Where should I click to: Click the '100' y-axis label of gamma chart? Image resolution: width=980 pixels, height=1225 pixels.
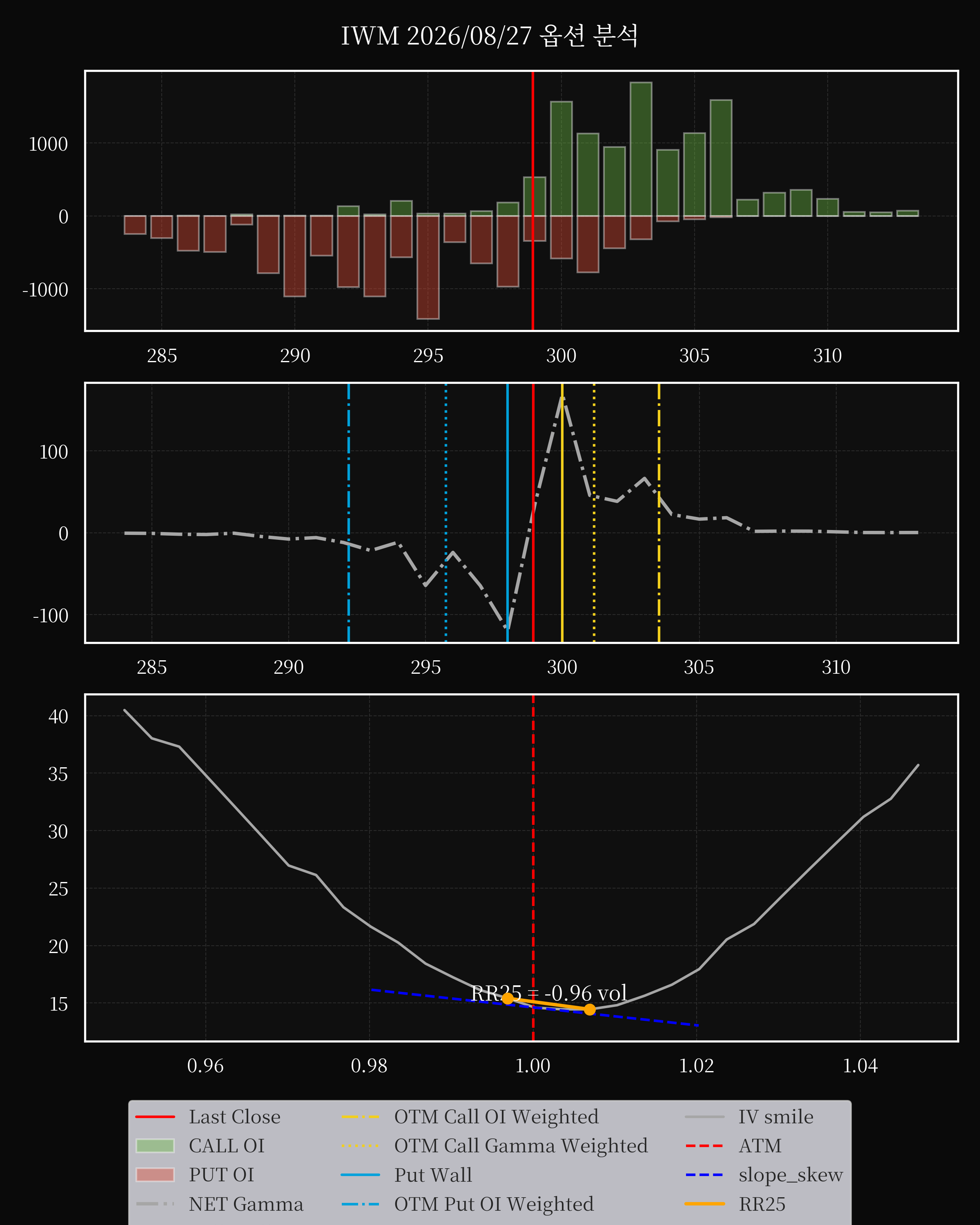pos(53,452)
